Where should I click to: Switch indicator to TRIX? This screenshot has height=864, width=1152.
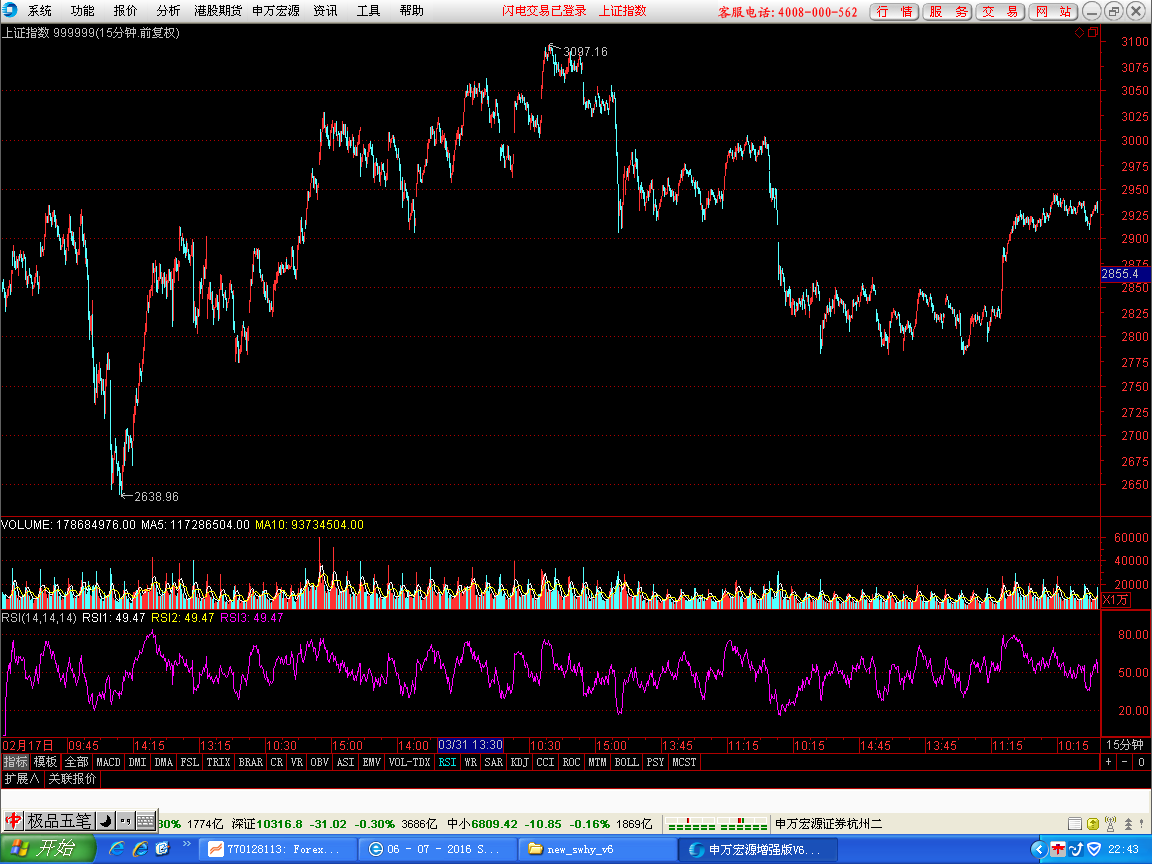tap(218, 762)
